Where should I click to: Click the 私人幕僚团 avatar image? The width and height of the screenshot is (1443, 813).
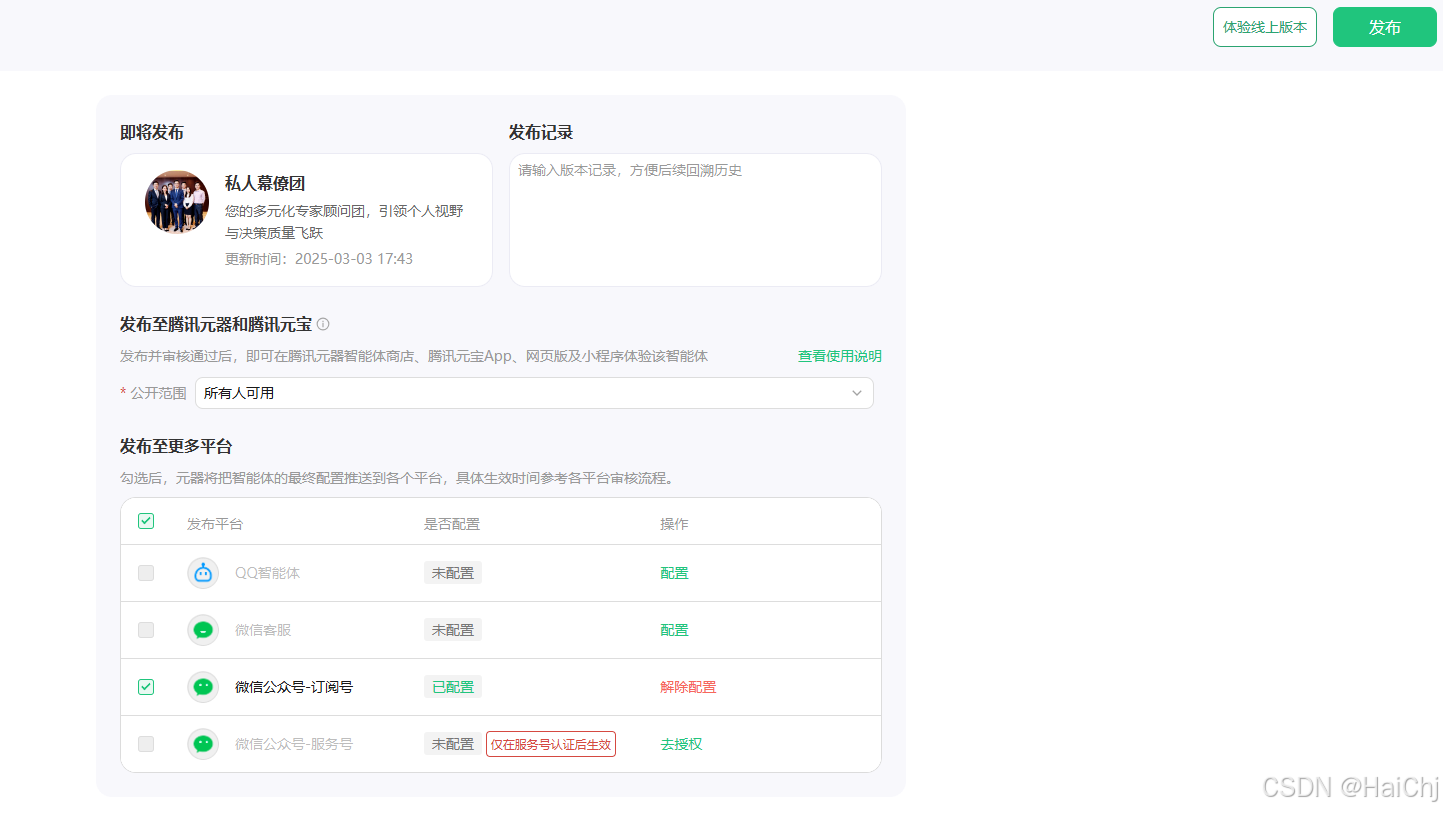[177, 202]
